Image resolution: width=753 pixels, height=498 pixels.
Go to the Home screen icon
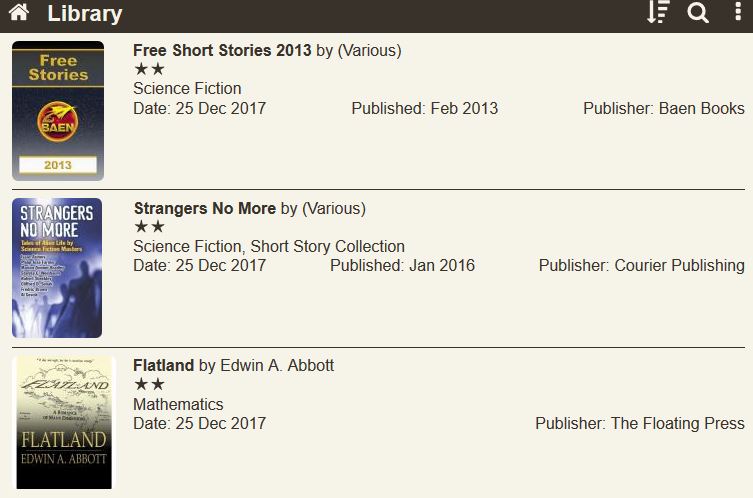(19, 14)
